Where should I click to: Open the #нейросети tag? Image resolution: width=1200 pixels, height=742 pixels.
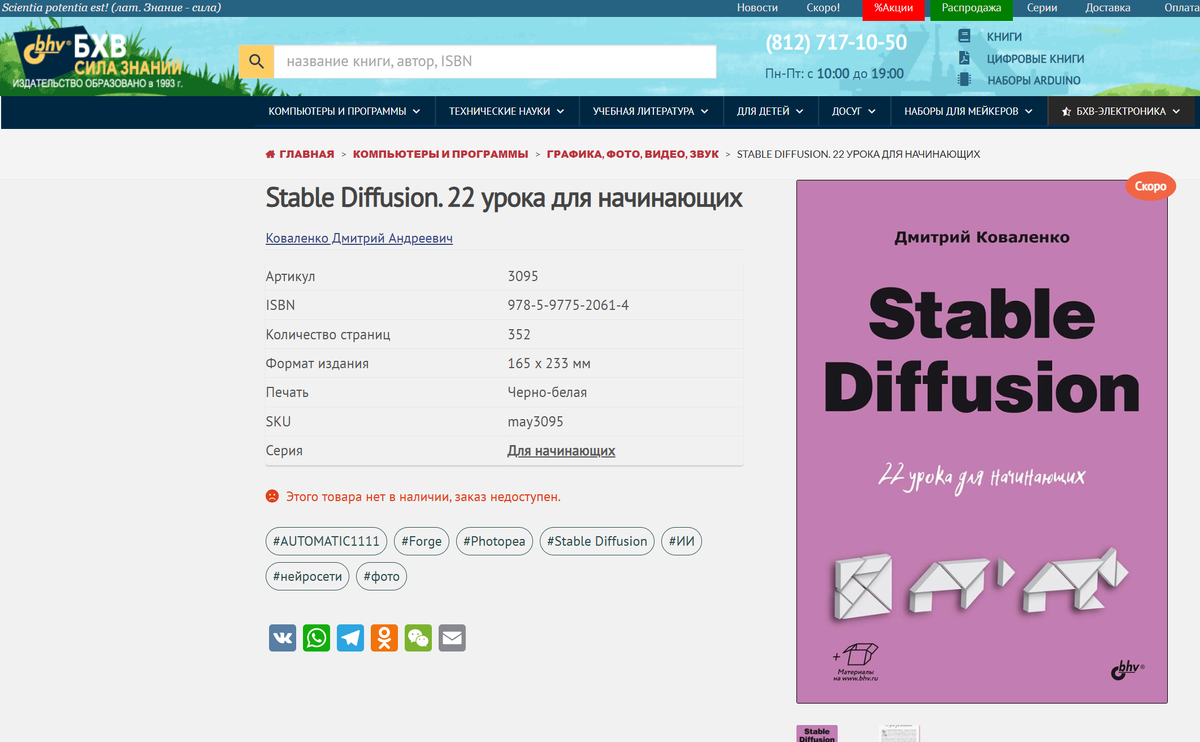click(307, 576)
